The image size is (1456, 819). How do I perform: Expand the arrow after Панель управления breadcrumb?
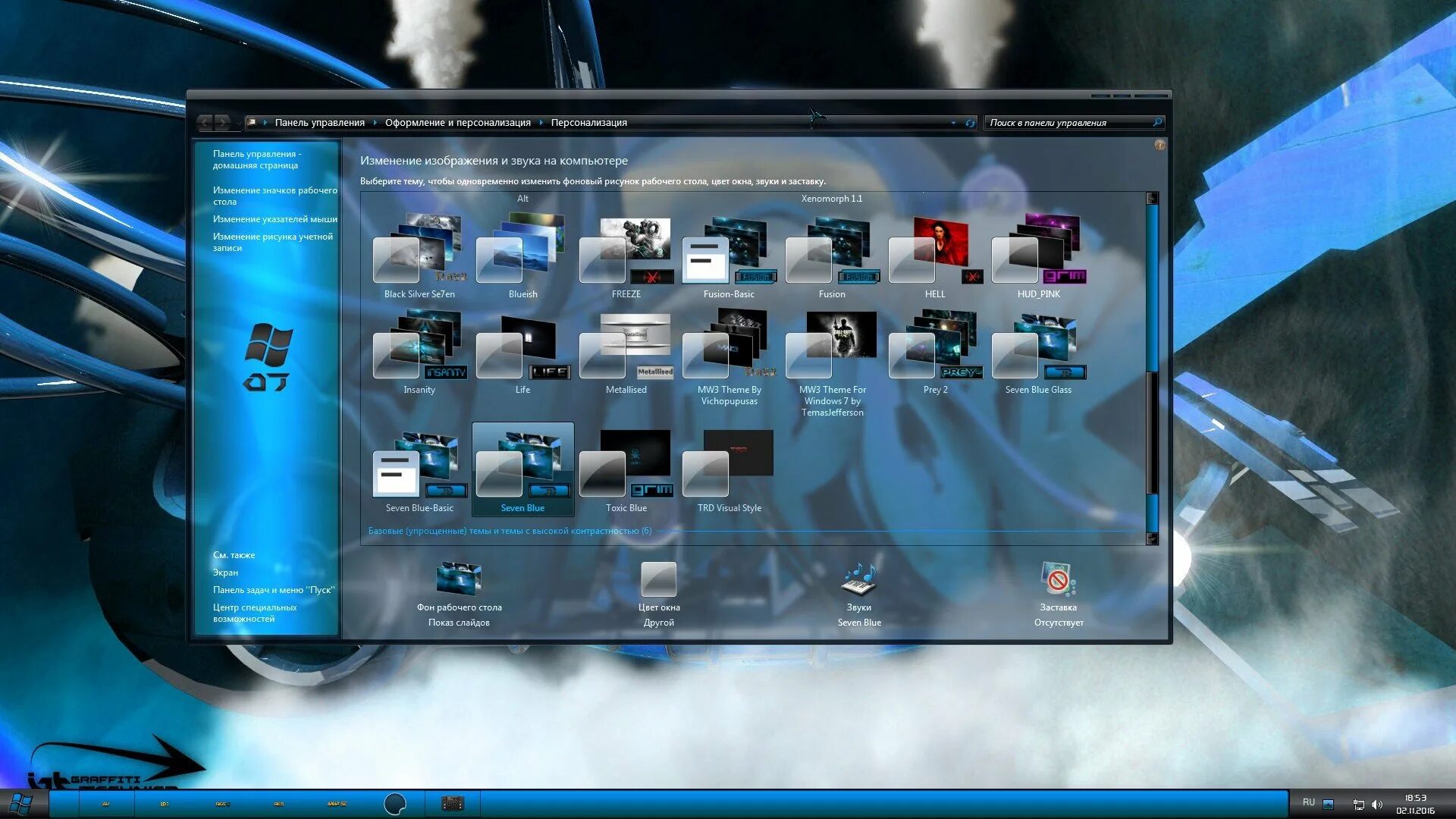375,123
